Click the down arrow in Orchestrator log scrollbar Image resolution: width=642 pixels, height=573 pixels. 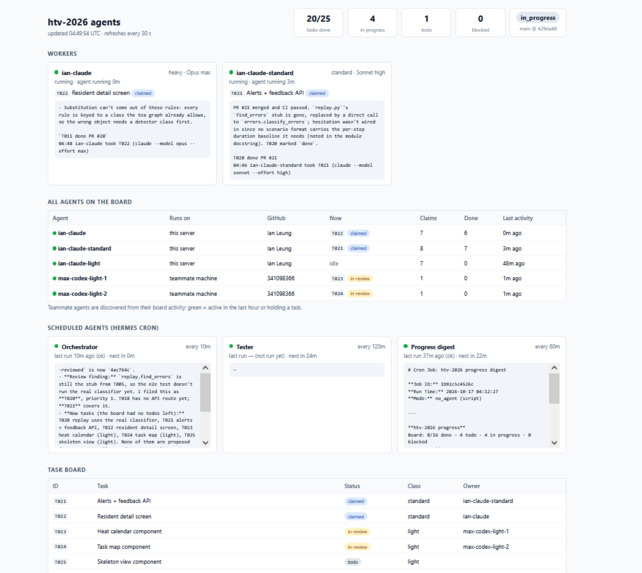[206, 442]
